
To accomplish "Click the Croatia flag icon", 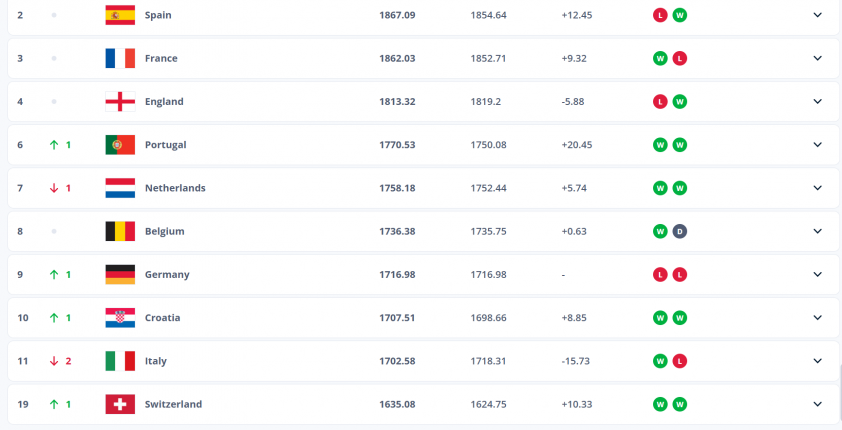I will point(120,318).
